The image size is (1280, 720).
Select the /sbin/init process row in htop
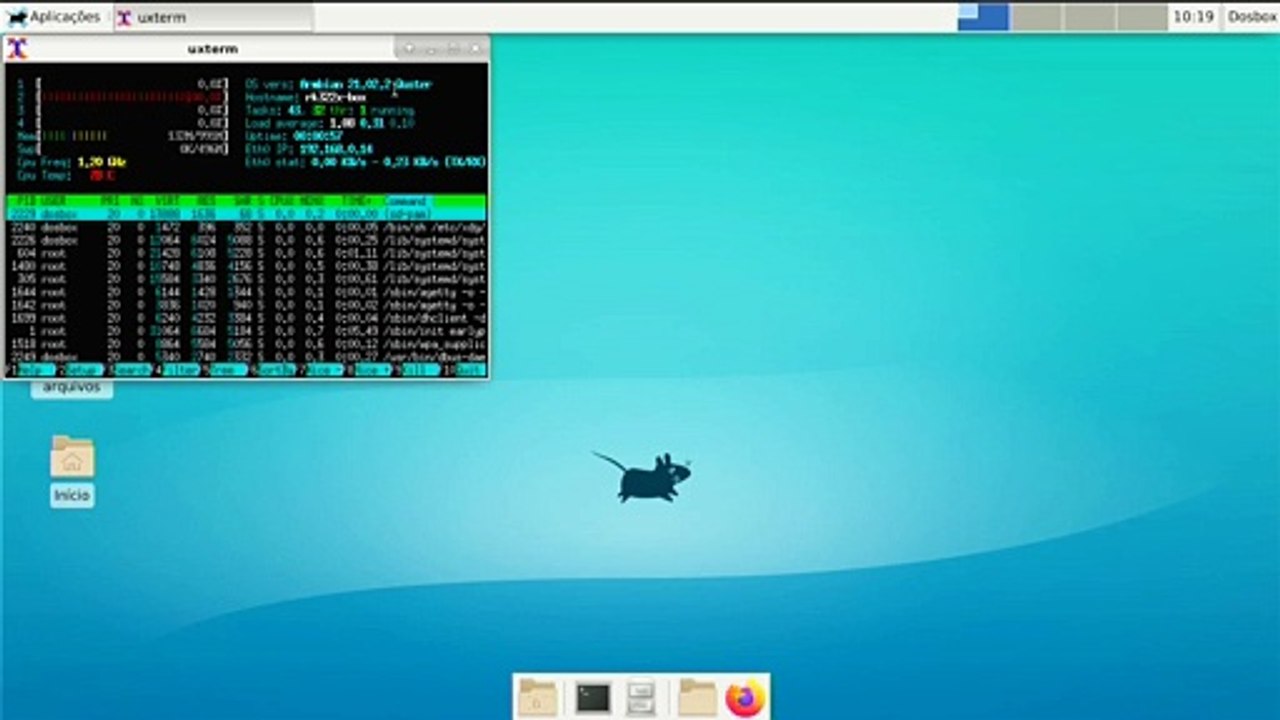coord(247,331)
